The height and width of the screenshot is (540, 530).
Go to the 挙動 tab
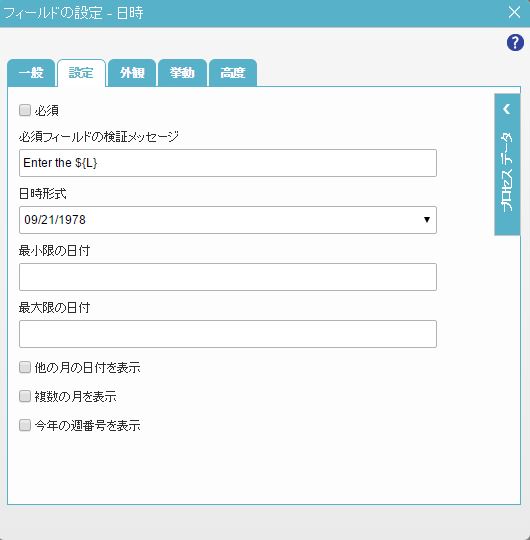[182, 73]
